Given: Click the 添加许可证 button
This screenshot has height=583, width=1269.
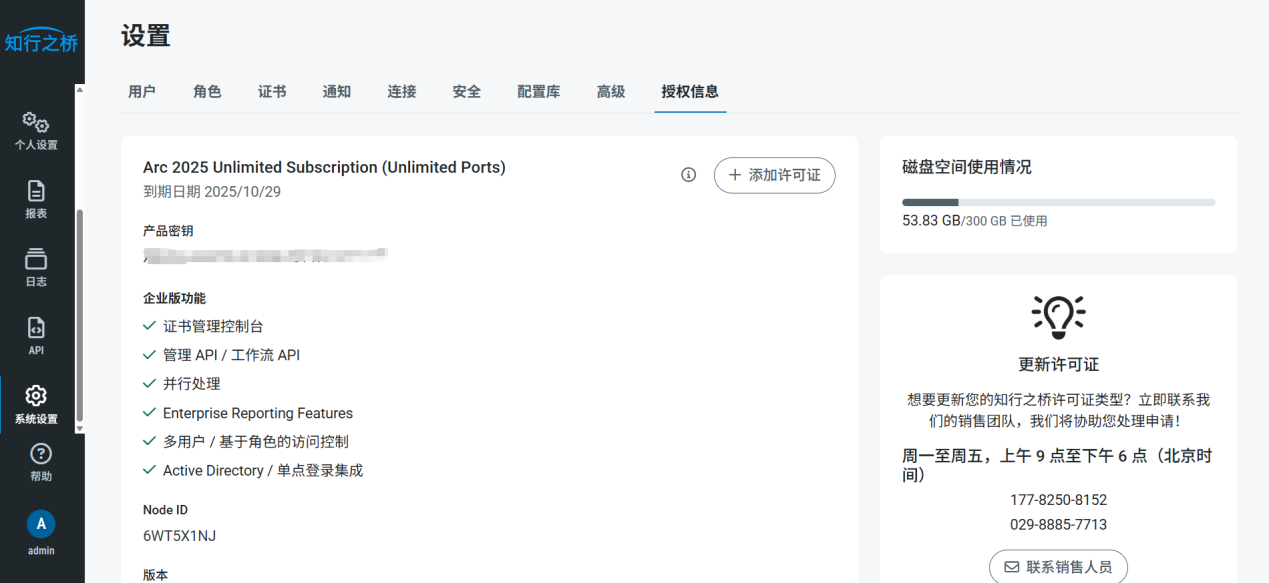Looking at the screenshot, I should pyautogui.click(x=774, y=175).
